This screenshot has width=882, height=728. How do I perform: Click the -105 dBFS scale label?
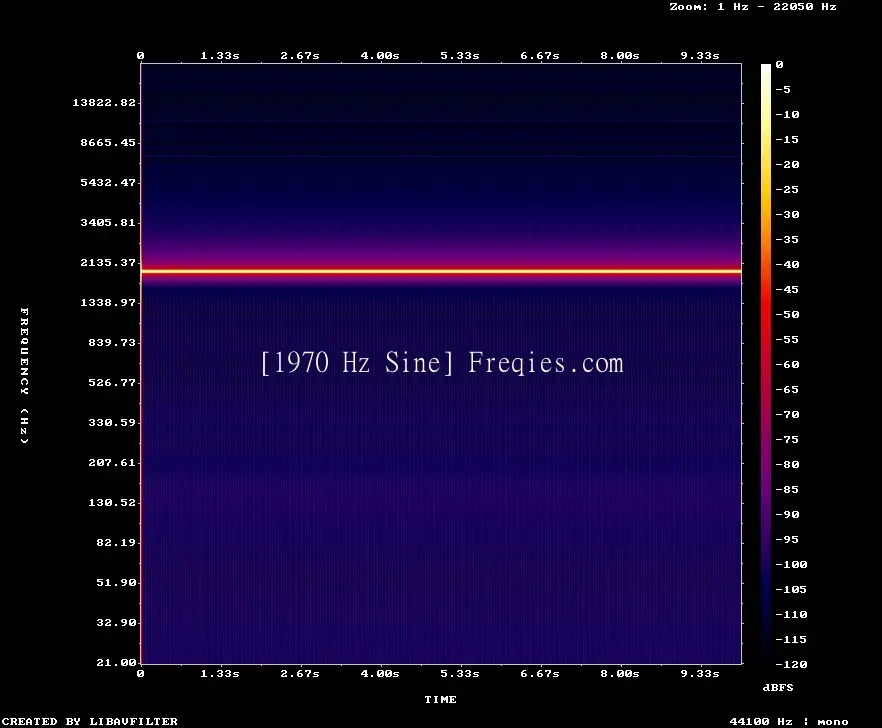(791, 590)
